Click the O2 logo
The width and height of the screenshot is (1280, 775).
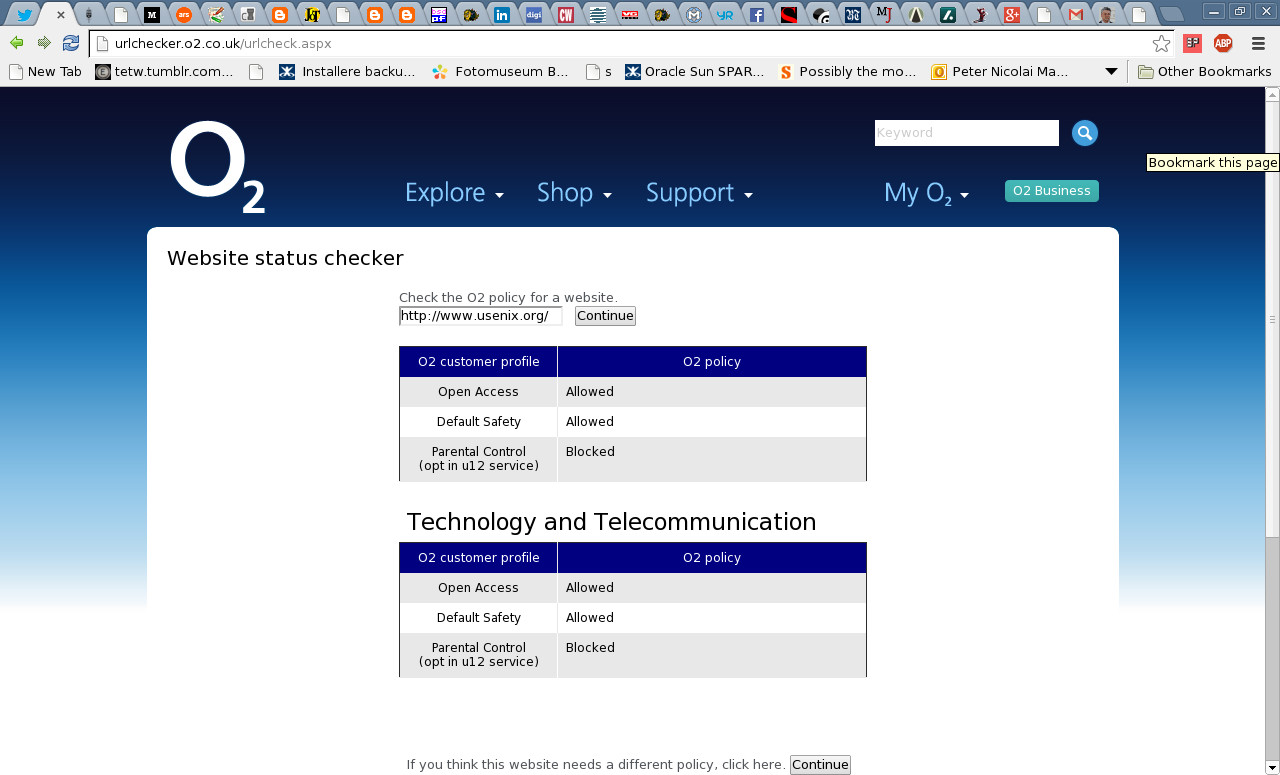[x=217, y=168]
